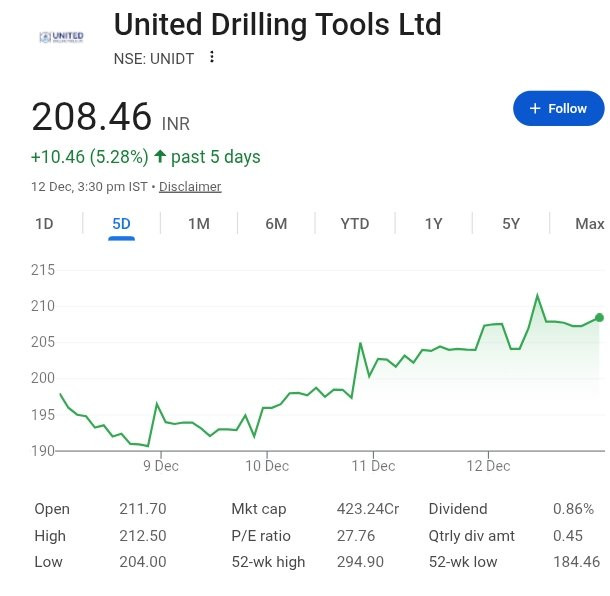Click the High label in the stats table

(50, 536)
